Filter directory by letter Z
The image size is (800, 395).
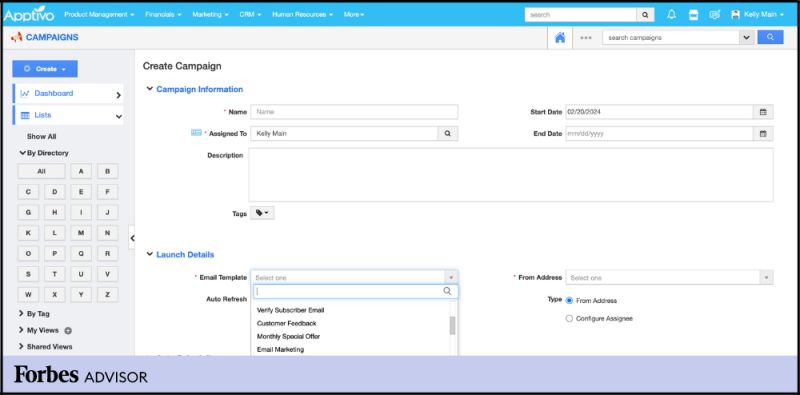pos(108,295)
